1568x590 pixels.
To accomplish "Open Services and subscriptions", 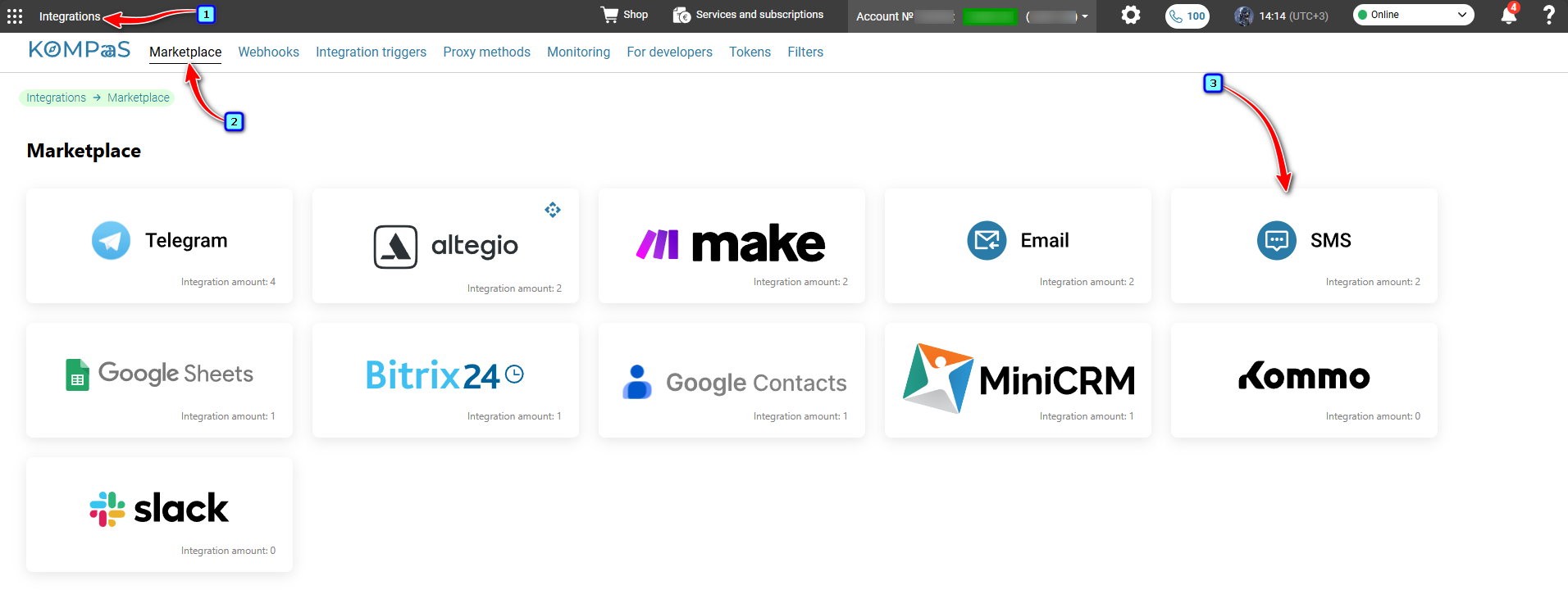I will pyautogui.click(x=748, y=15).
